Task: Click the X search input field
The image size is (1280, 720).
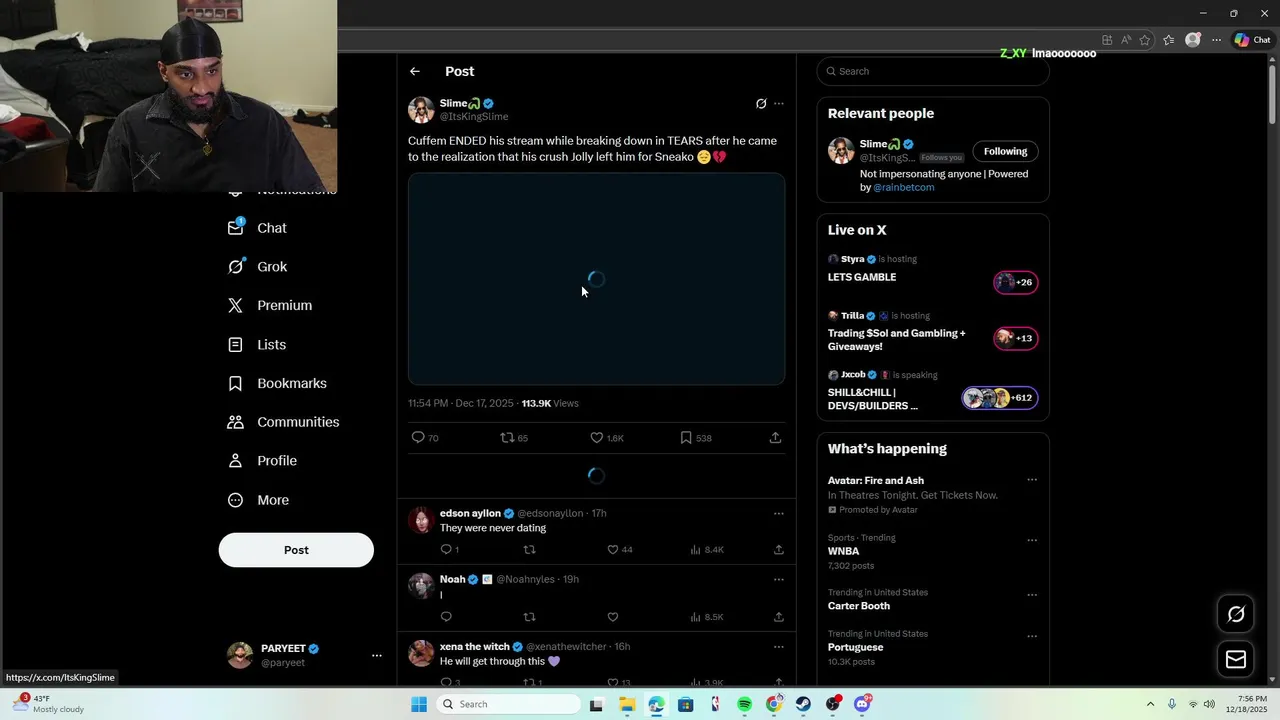Action: (x=932, y=71)
